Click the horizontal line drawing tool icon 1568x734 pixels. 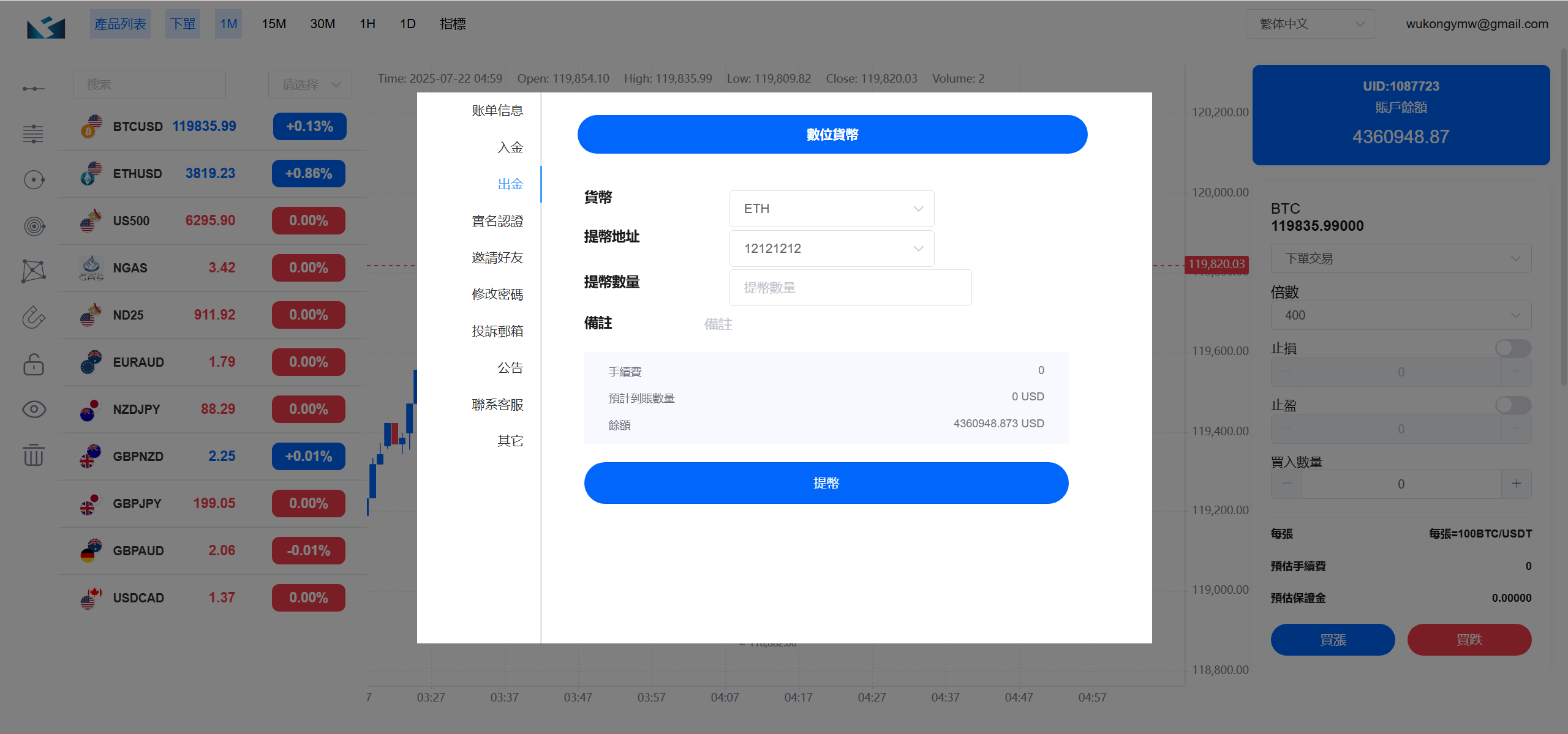point(34,89)
